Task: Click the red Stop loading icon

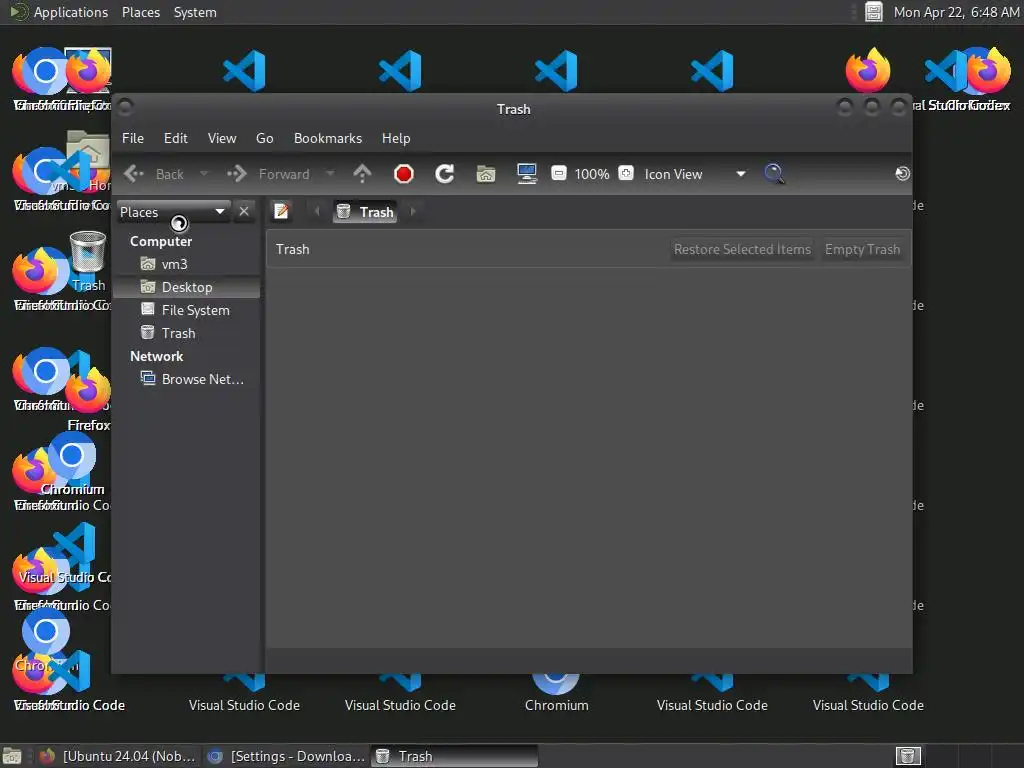Action: [x=404, y=174]
